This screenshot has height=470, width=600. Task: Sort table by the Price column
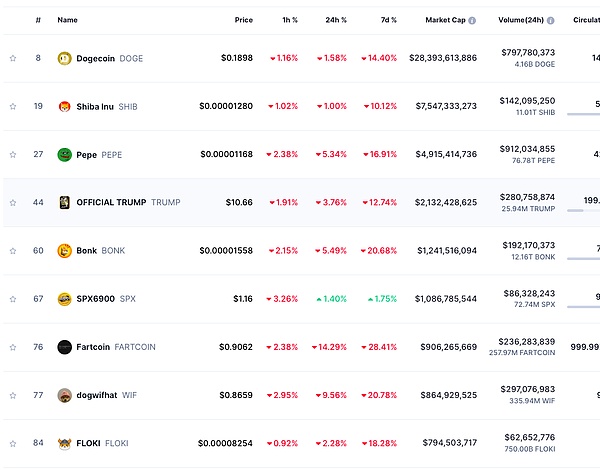point(243,20)
